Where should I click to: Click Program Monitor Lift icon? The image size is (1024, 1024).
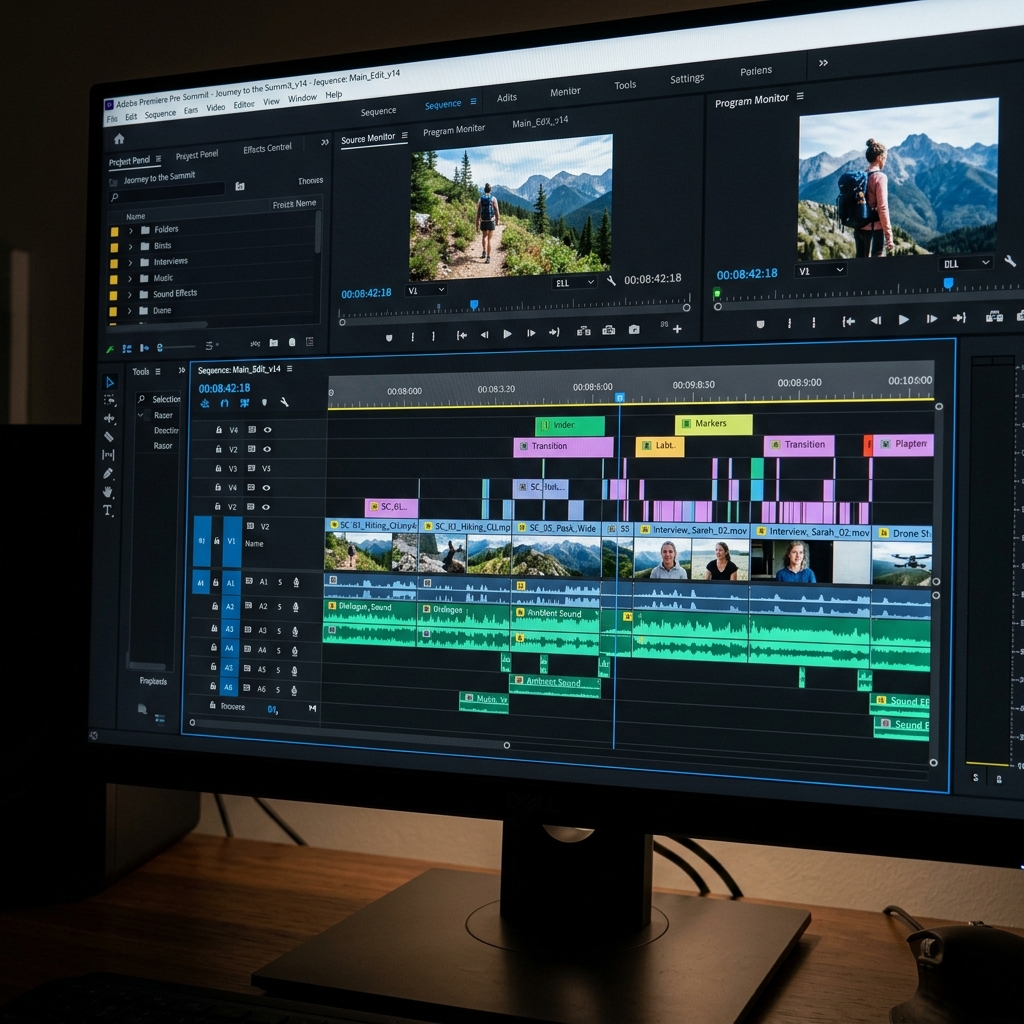994,317
